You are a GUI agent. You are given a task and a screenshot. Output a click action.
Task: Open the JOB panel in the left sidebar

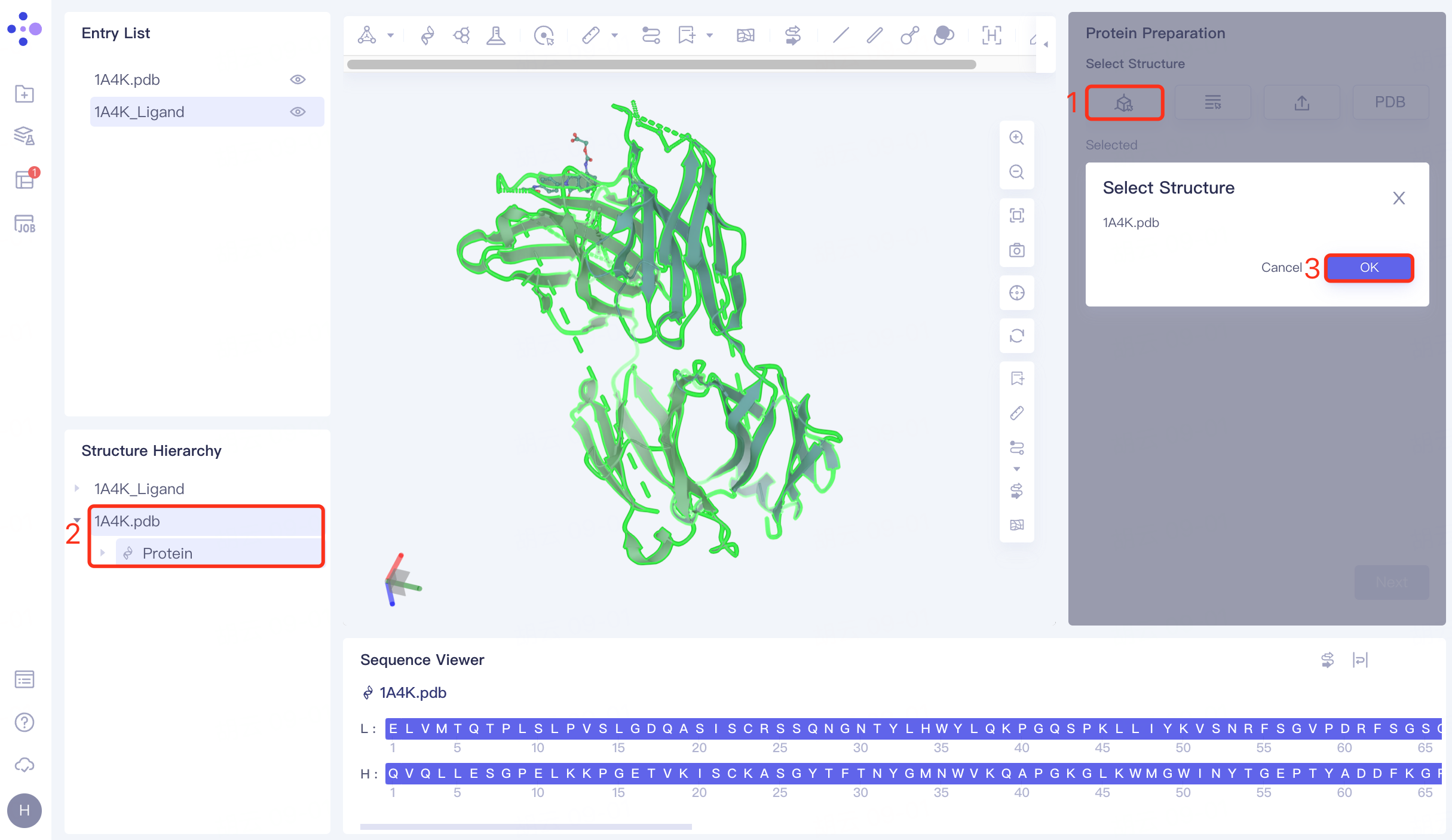[x=24, y=223]
